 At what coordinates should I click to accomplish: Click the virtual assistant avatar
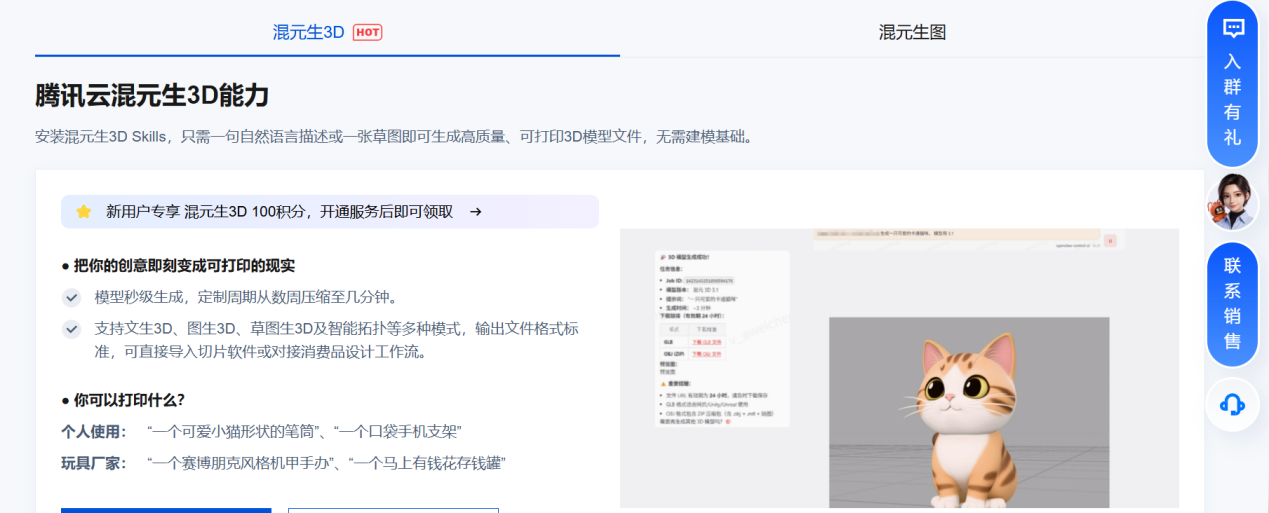(1232, 202)
